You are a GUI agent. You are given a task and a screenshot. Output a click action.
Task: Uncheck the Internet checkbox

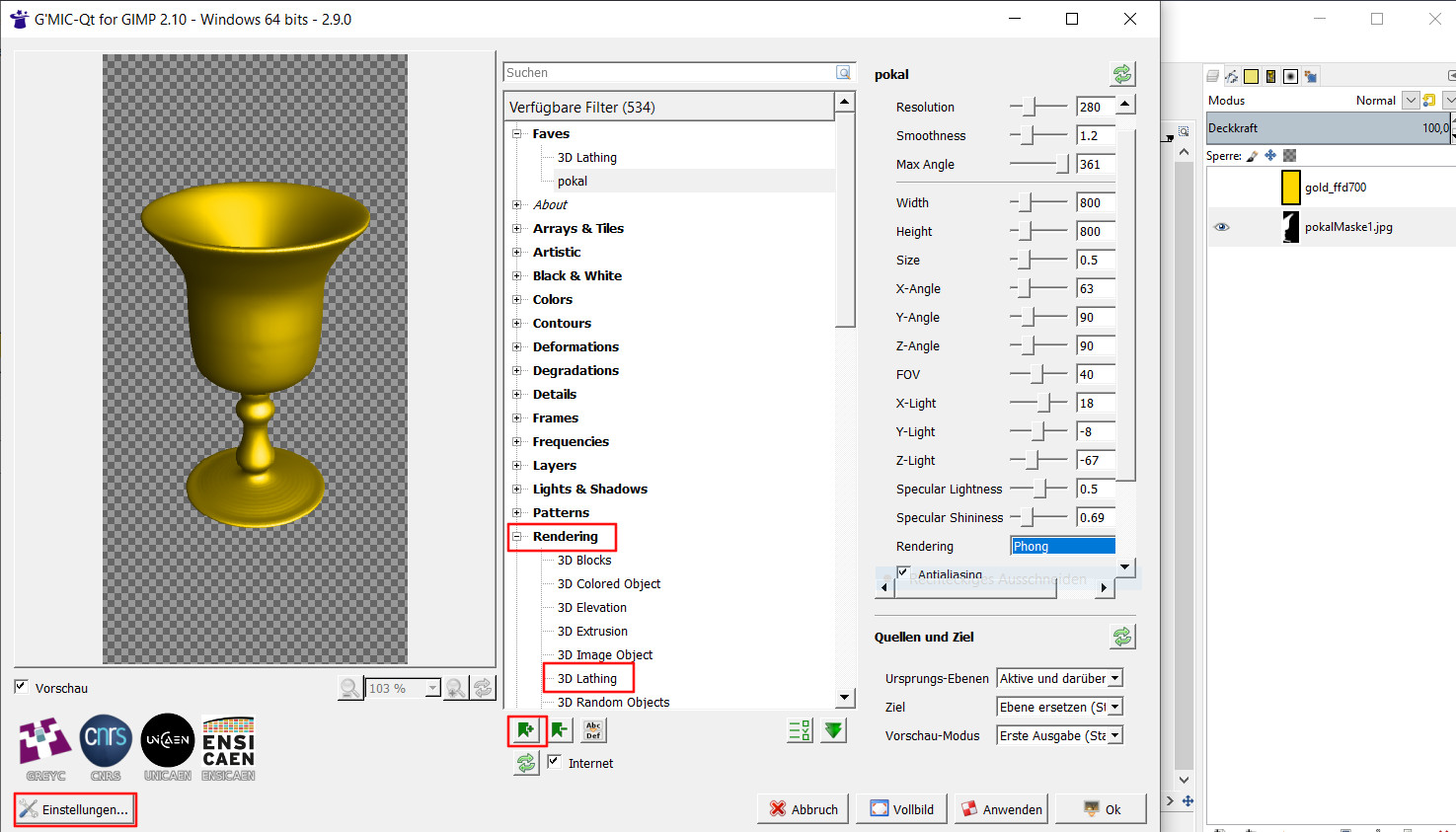[x=555, y=762]
